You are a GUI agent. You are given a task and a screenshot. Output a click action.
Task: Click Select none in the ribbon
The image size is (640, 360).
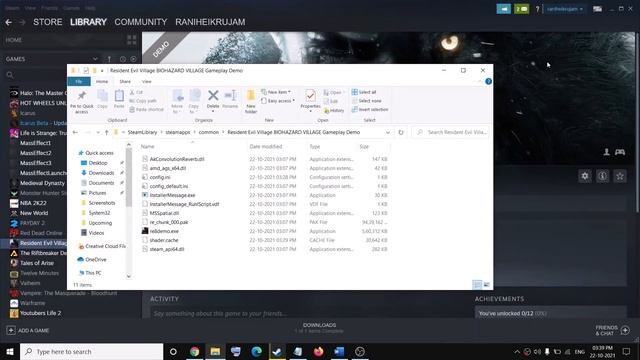[367, 101]
